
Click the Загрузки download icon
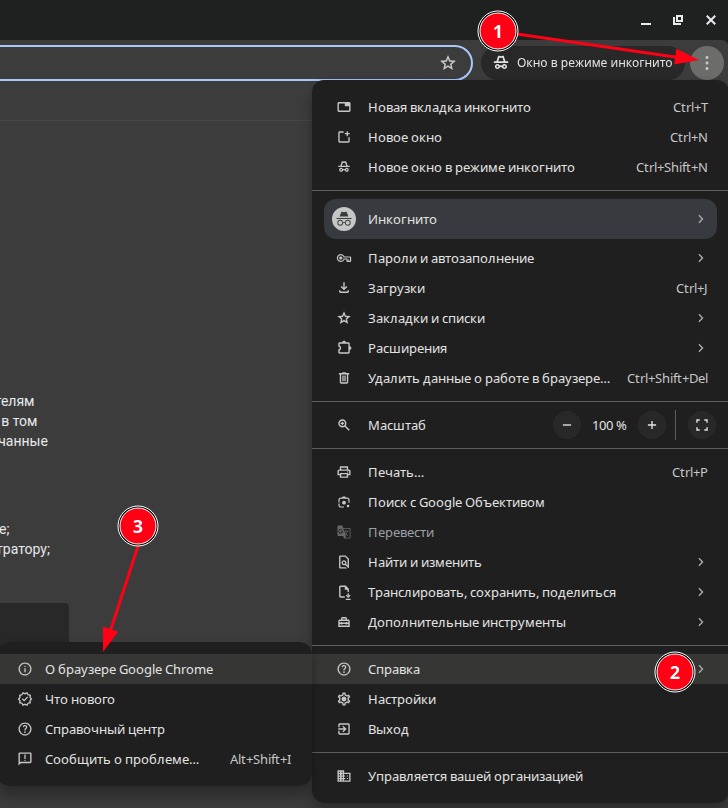(x=344, y=288)
